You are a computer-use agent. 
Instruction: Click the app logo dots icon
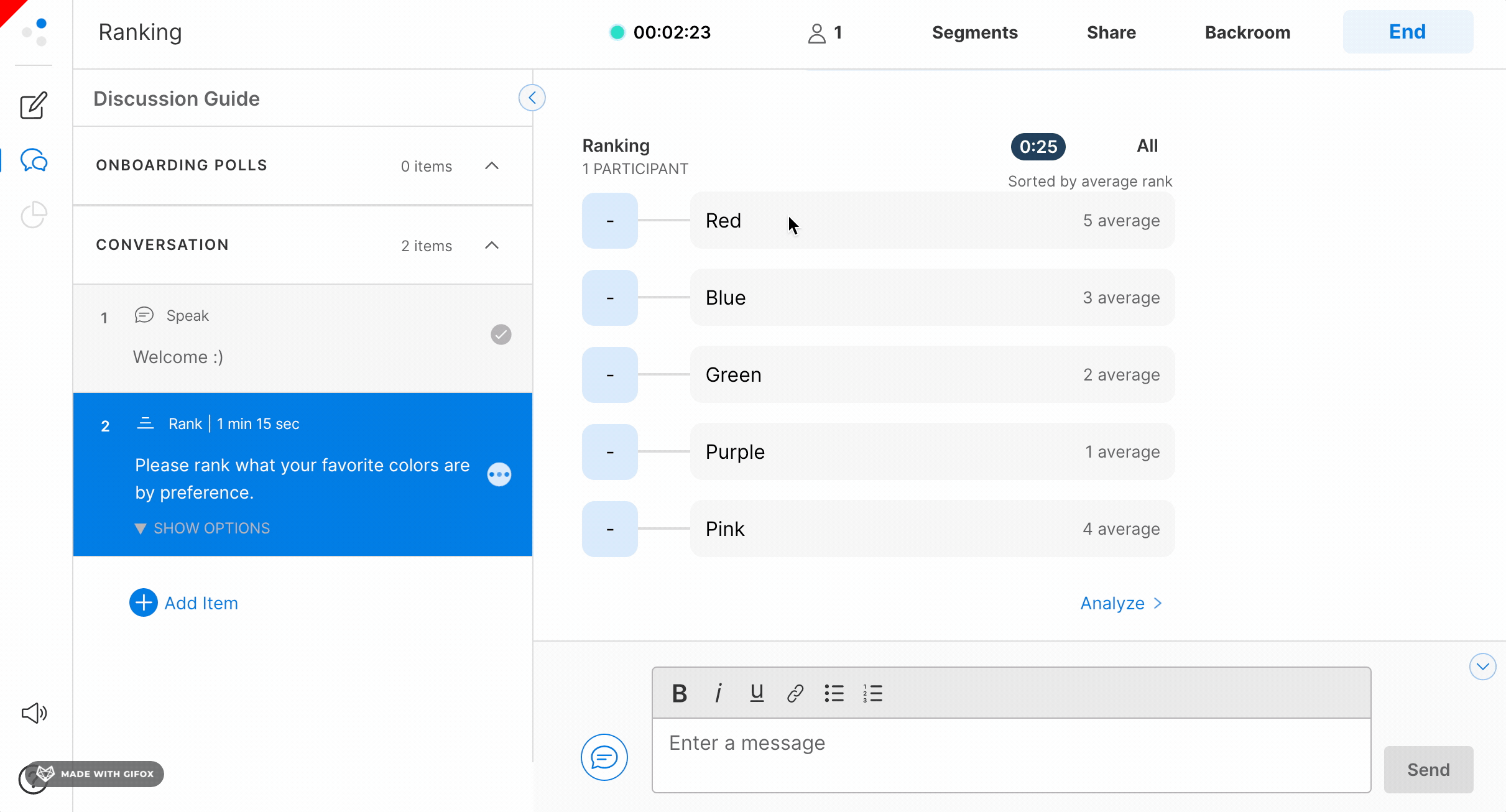[35, 32]
